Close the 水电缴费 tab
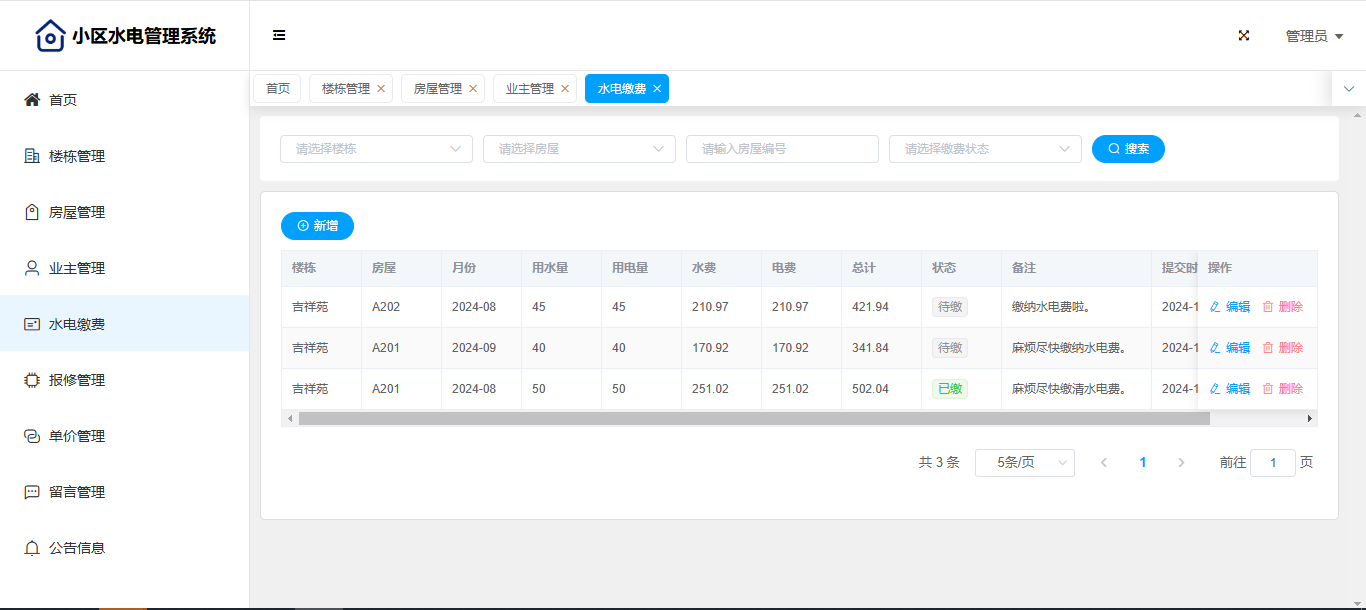 [x=657, y=89]
